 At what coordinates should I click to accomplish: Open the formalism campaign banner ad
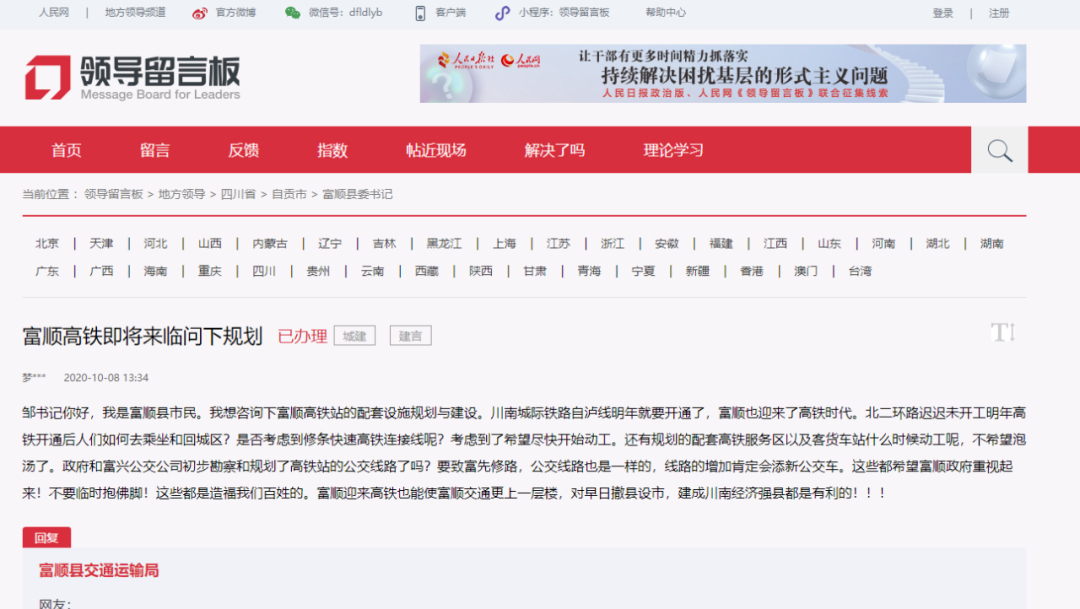[x=722, y=74]
